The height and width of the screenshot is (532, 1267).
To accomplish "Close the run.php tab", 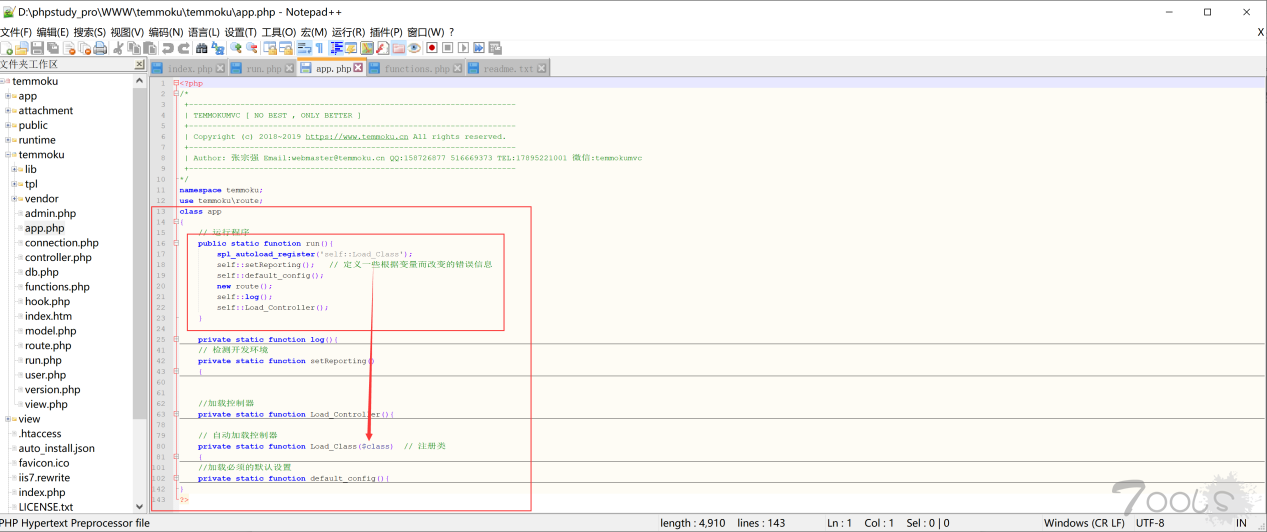I will pos(289,68).
